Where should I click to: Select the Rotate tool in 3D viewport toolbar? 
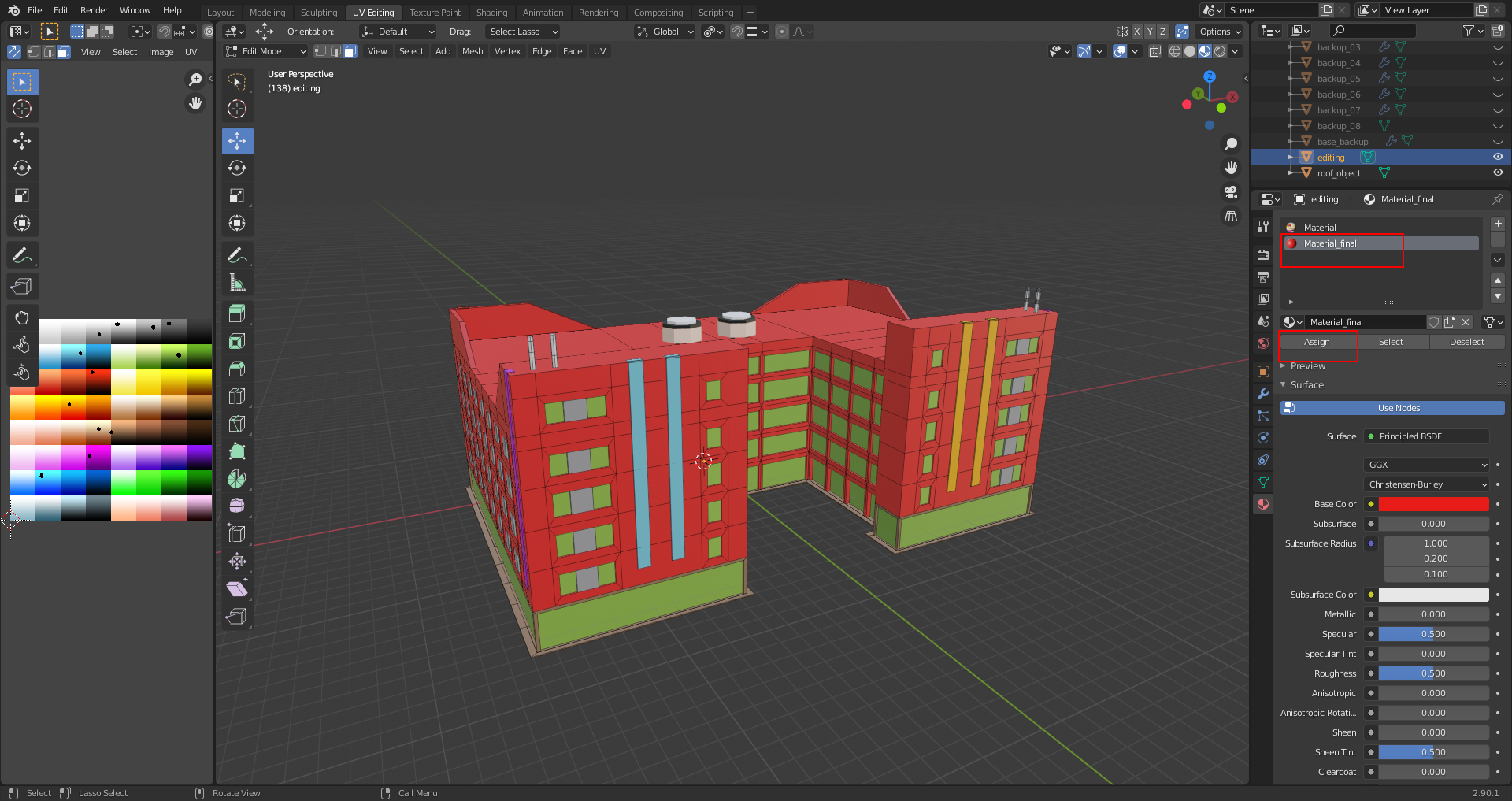tap(237, 169)
